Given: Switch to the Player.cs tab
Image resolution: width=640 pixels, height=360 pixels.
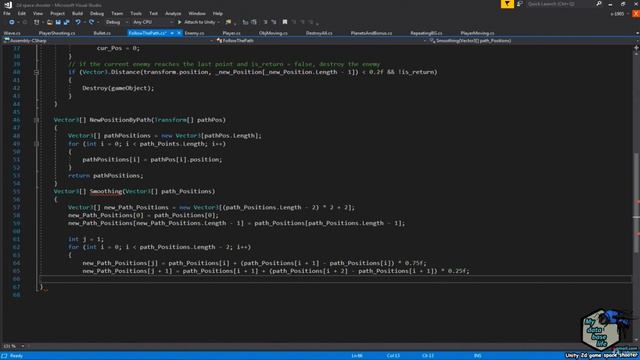Looking at the screenshot, I should coord(231,33).
